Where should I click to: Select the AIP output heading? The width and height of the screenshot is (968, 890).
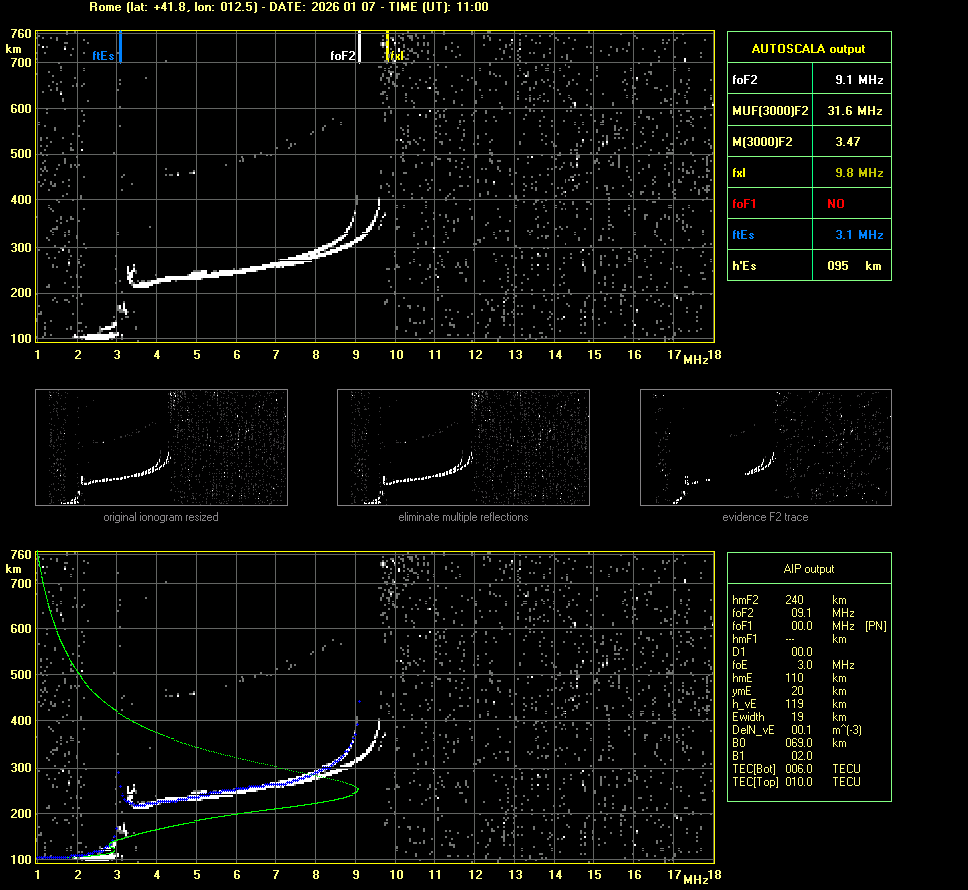click(808, 569)
